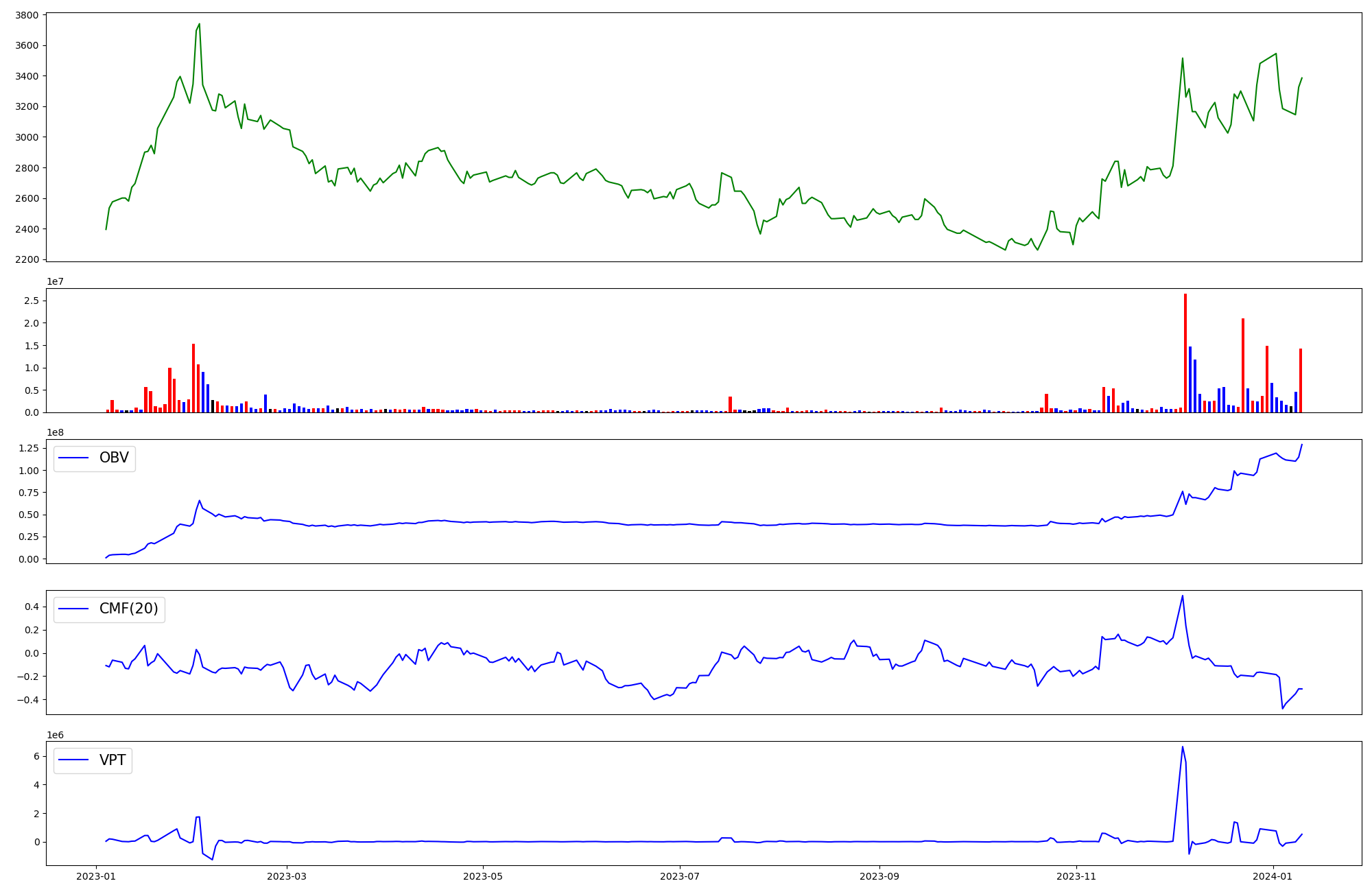Click the 1e7 exponent label above volume chart
Image resolution: width=1372 pixels, height=892 pixels.
[56, 282]
